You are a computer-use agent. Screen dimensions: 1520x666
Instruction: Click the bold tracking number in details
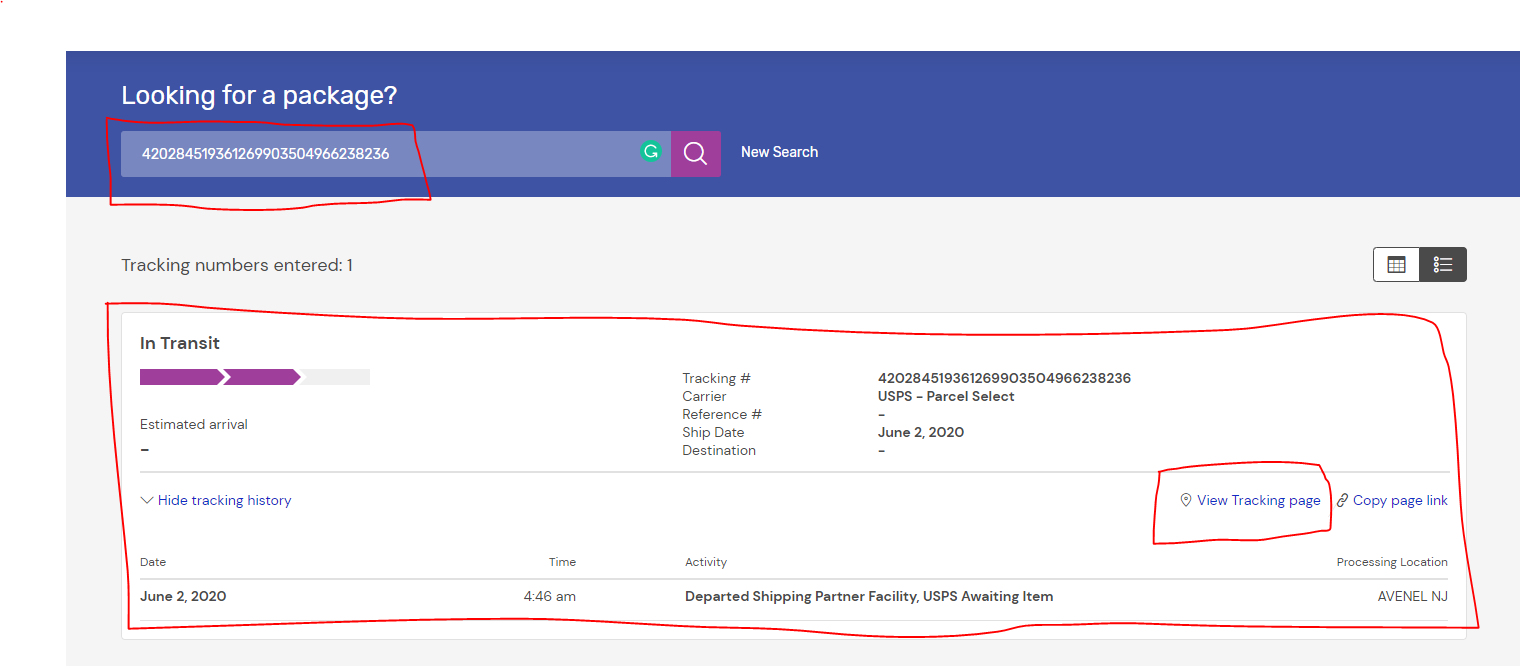[x=1004, y=378]
